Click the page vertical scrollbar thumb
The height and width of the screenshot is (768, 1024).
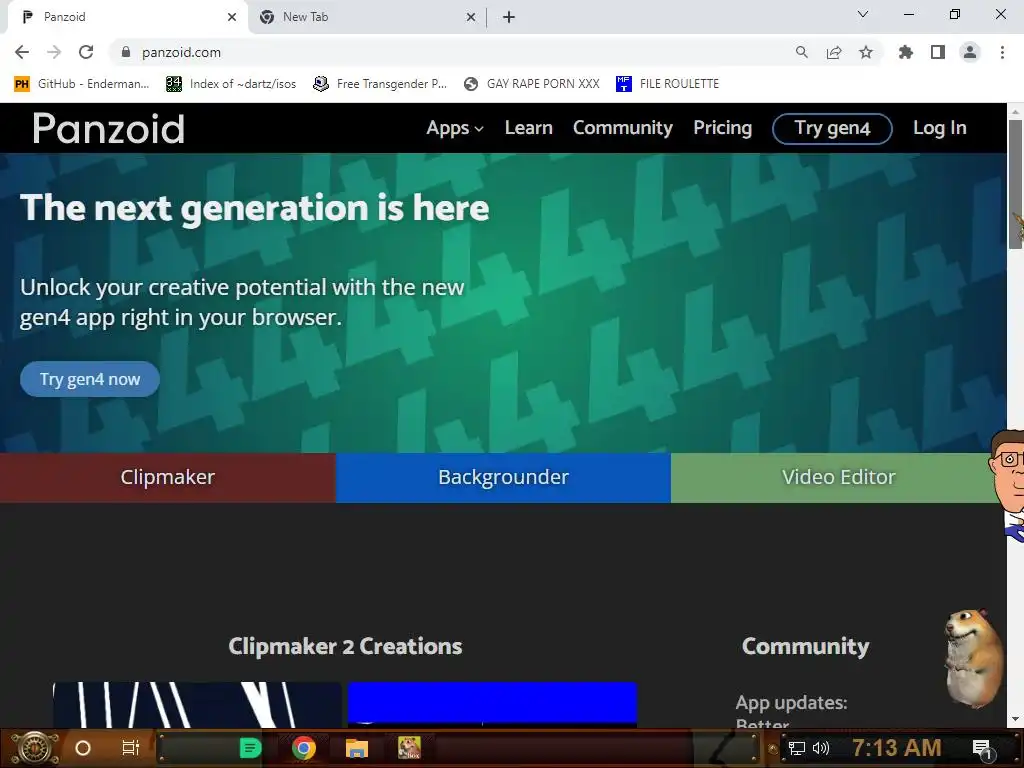1015,184
